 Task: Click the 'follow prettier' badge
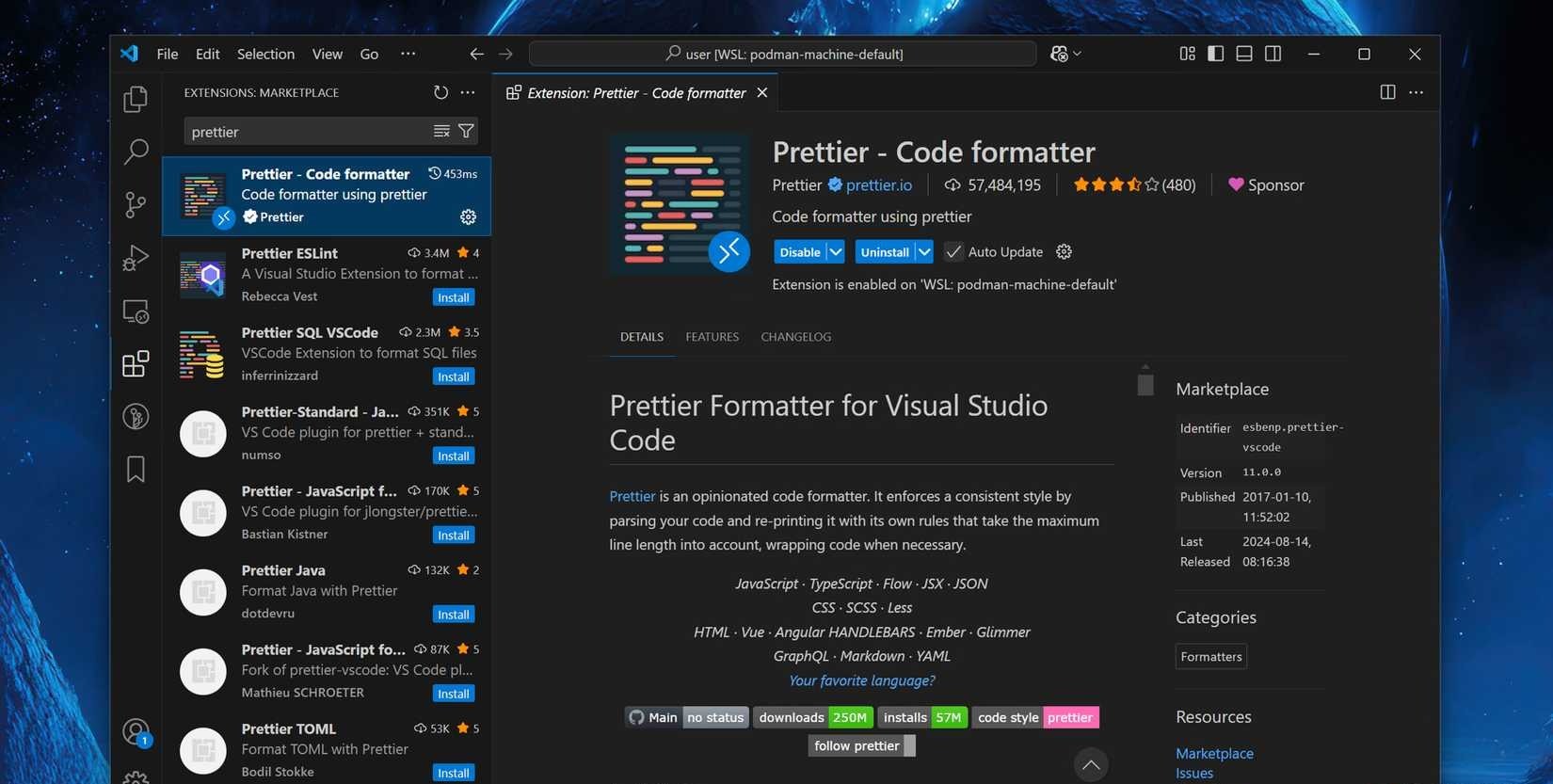861,745
